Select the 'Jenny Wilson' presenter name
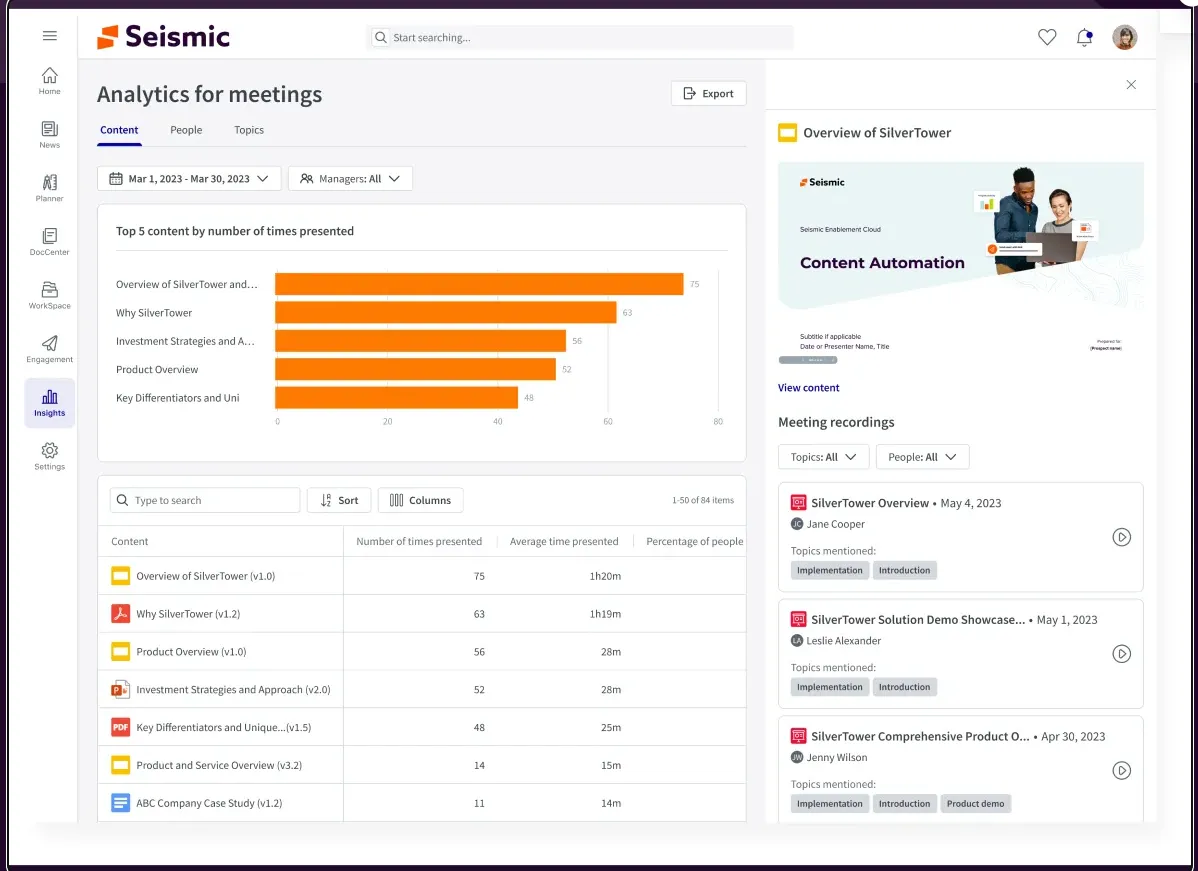 pyautogui.click(x=837, y=757)
